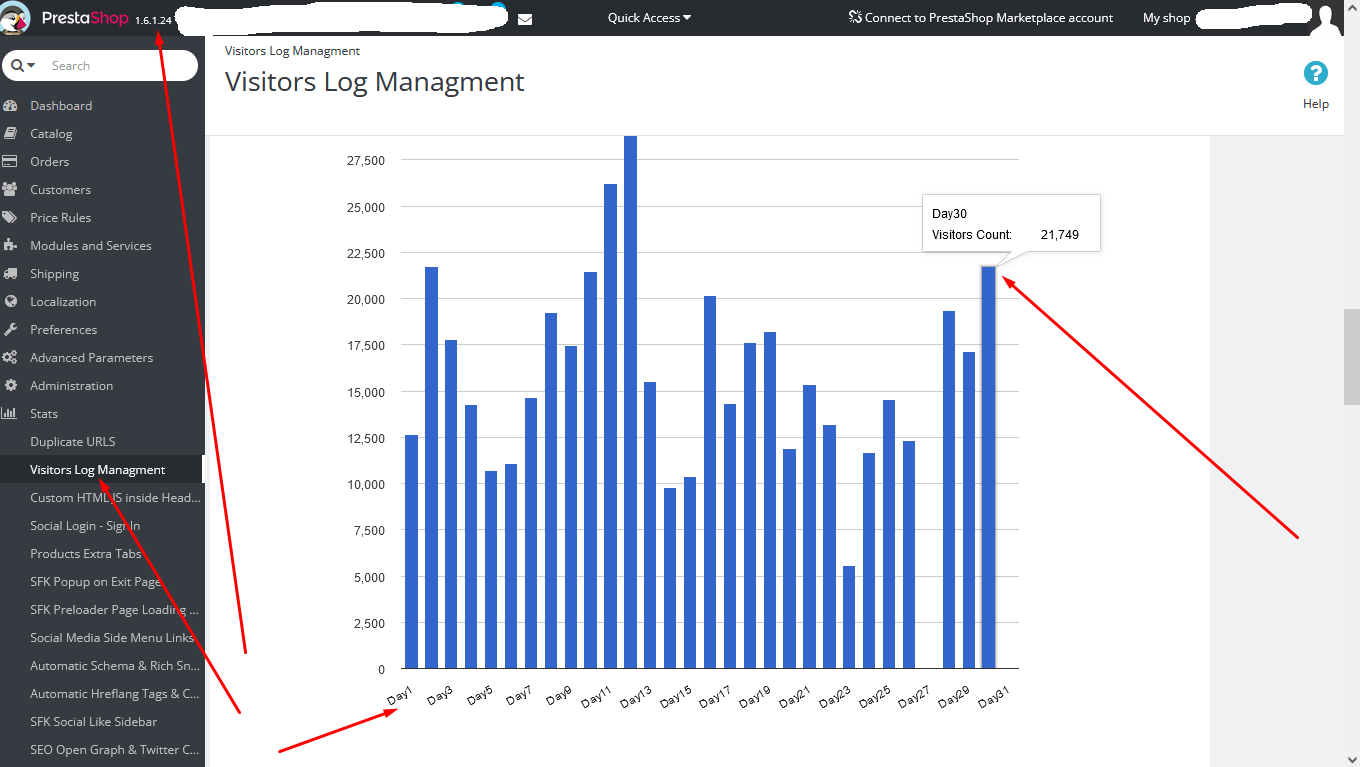This screenshot has width=1360, height=767.
Task: Click the Day30 label in the tooltip
Action: pos(950,214)
